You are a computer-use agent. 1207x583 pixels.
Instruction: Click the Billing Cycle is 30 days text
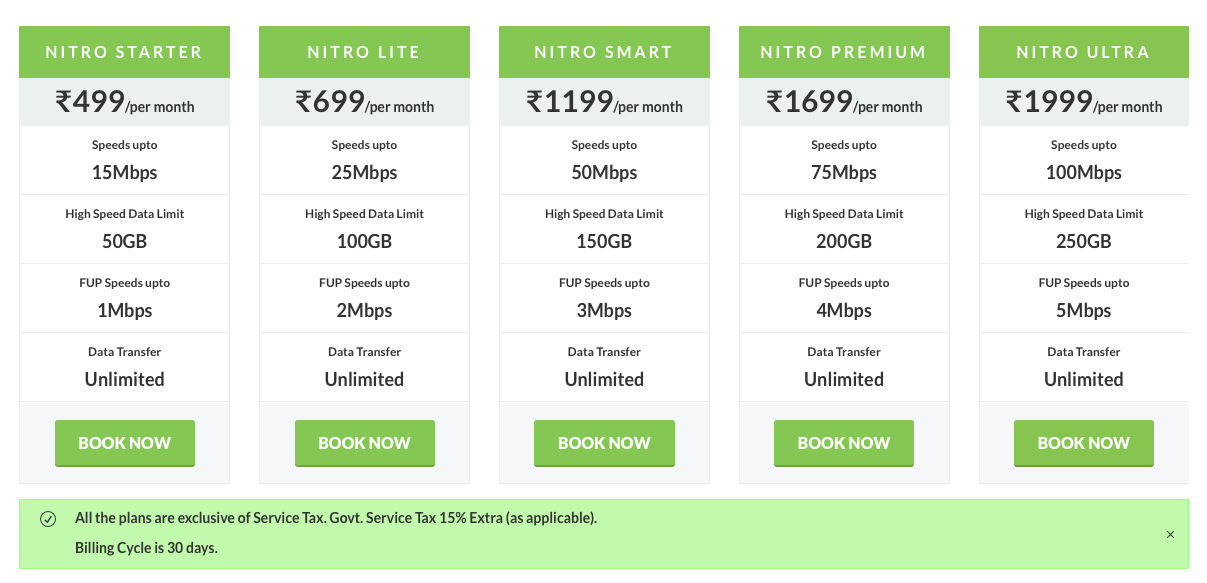pyautogui.click(x=146, y=548)
